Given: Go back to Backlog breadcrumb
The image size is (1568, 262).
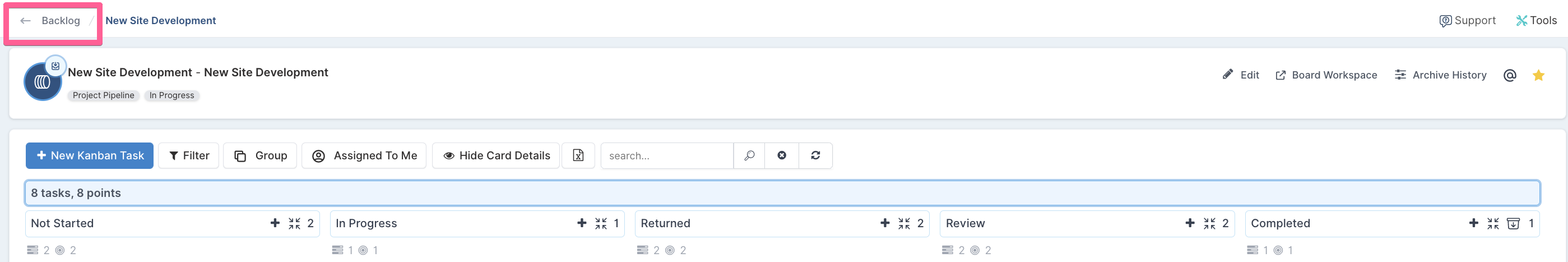Looking at the screenshot, I should click(52, 21).
